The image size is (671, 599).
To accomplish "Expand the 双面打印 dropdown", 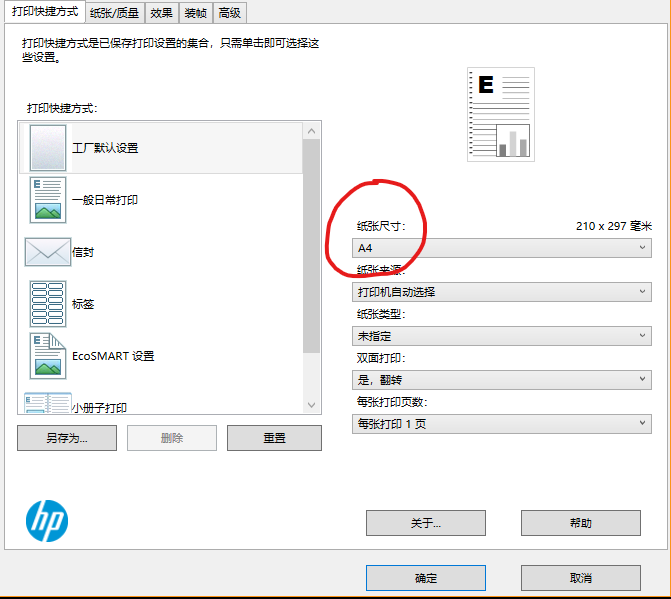I will [501, 380].
